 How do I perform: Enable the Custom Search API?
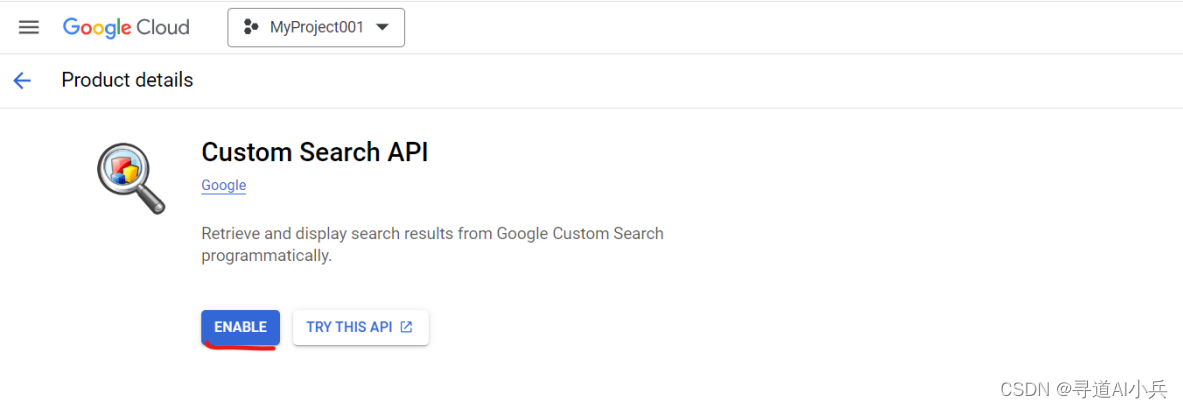(240, 327)
